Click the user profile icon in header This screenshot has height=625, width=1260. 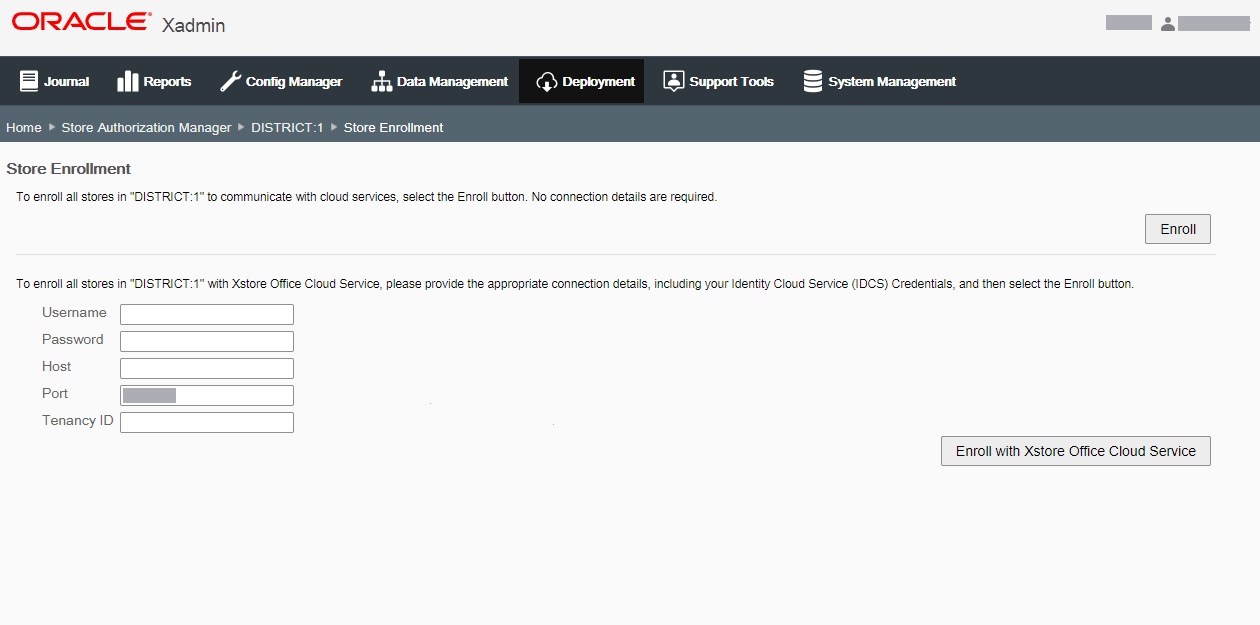[1168, 23]
